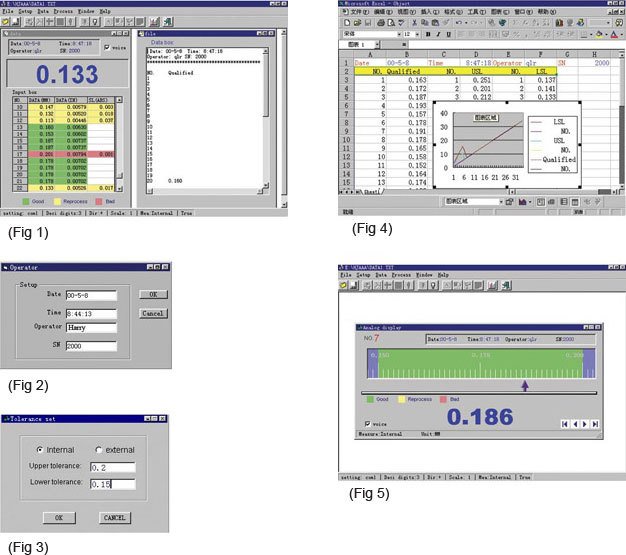Open the Process menu in Fig 1 window
626x555 pixels.
coord(63,11)
